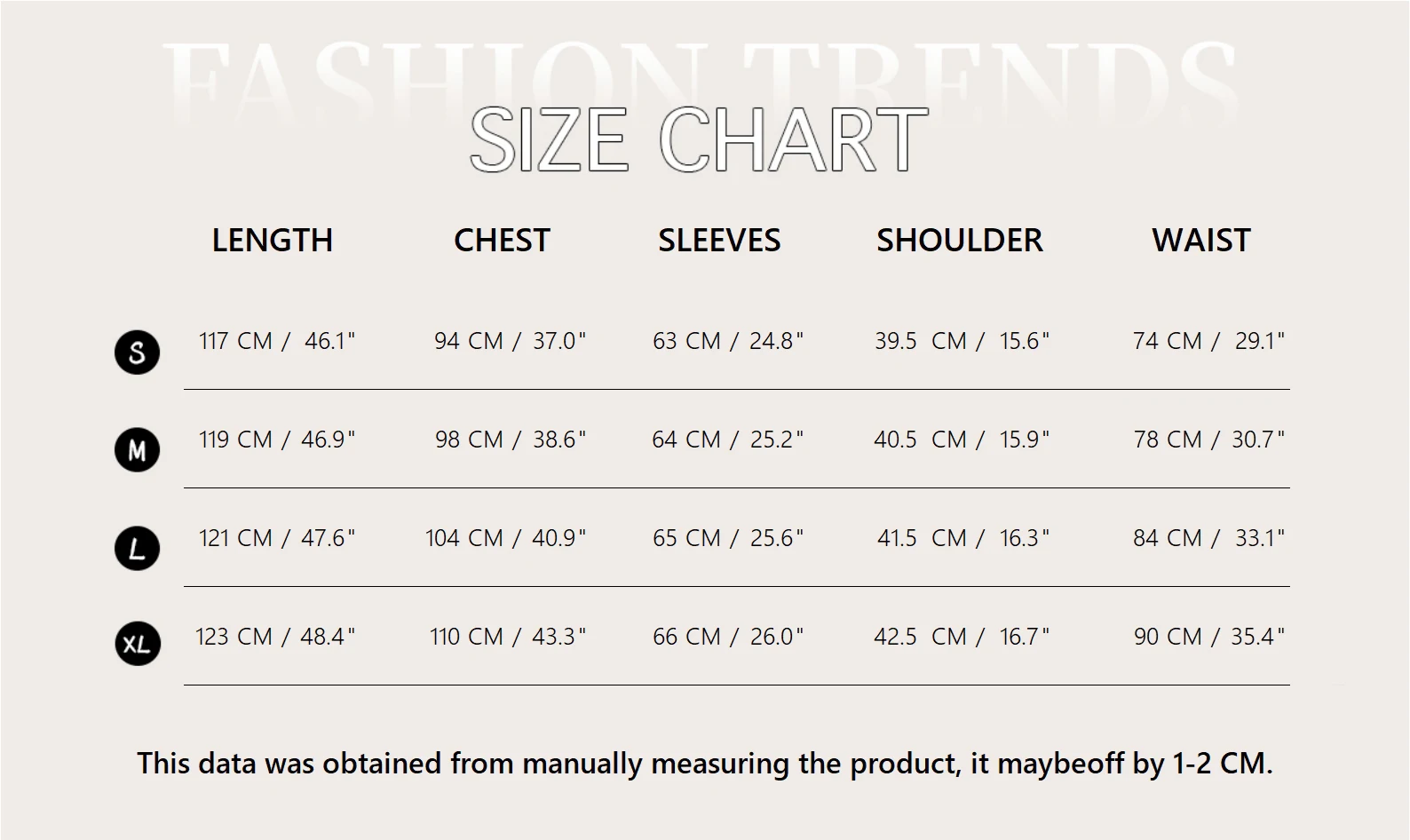
Task: Click the CHEST column header
Action: click(x=502, y=241)
